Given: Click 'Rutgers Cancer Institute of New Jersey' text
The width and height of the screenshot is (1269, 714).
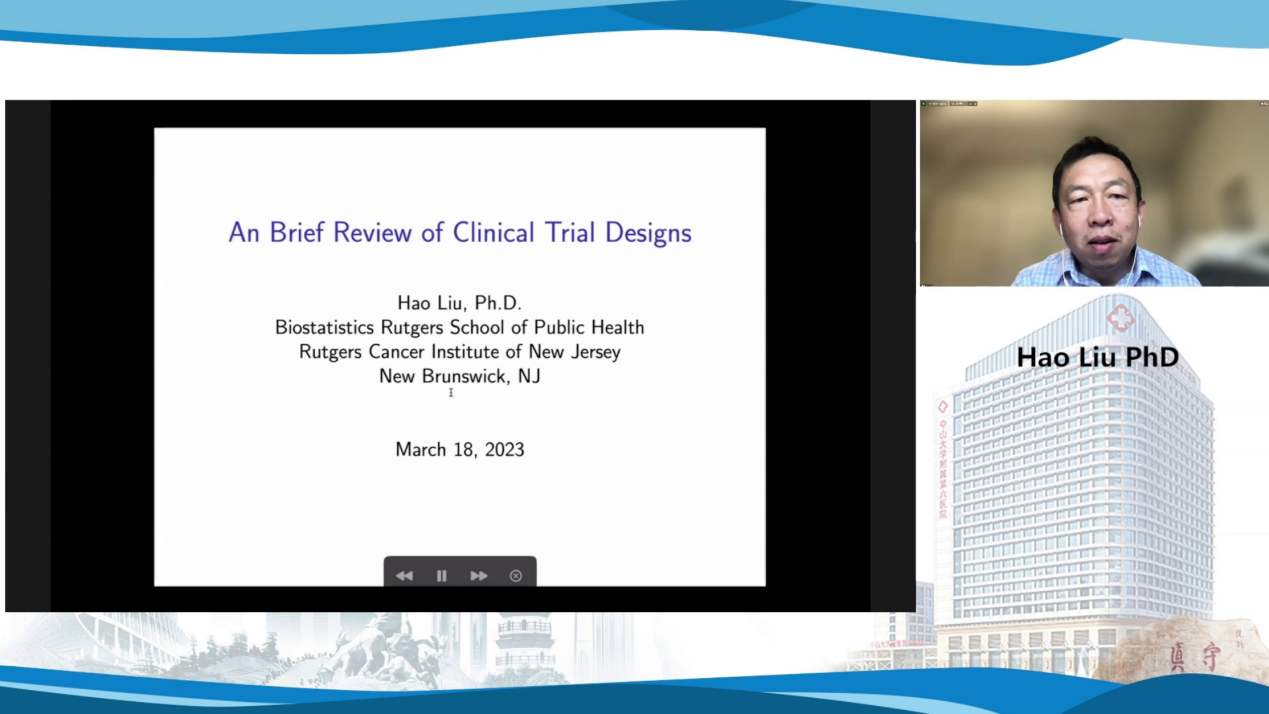Looking at the screenshot, I should click(460, 352).
